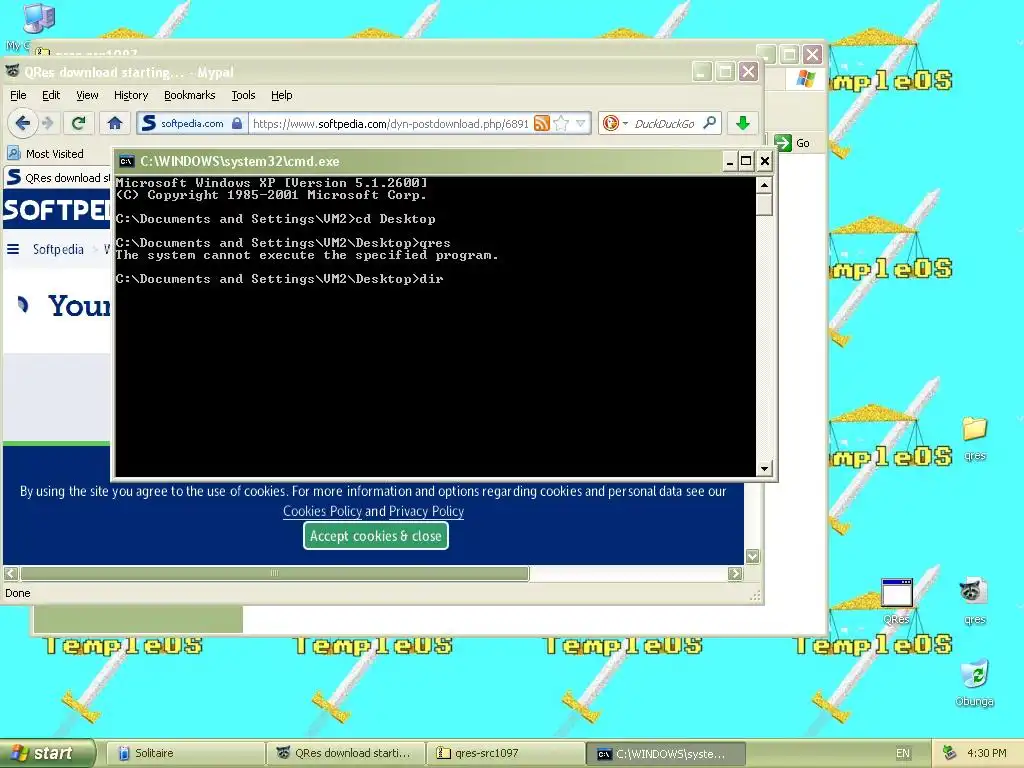Open the View menu in Mypal
Screen dimensions: 1024x768
click(87, 95)
